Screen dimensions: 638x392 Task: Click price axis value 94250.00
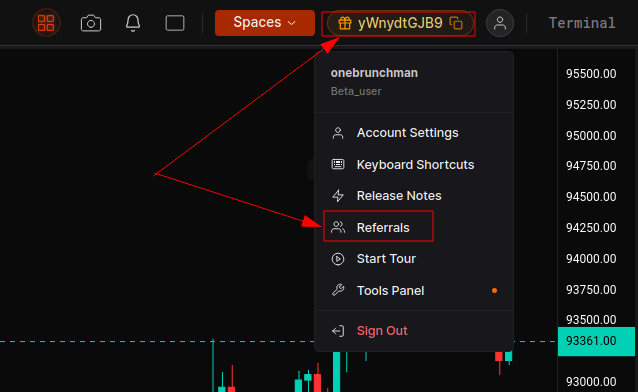coord(591,228)
